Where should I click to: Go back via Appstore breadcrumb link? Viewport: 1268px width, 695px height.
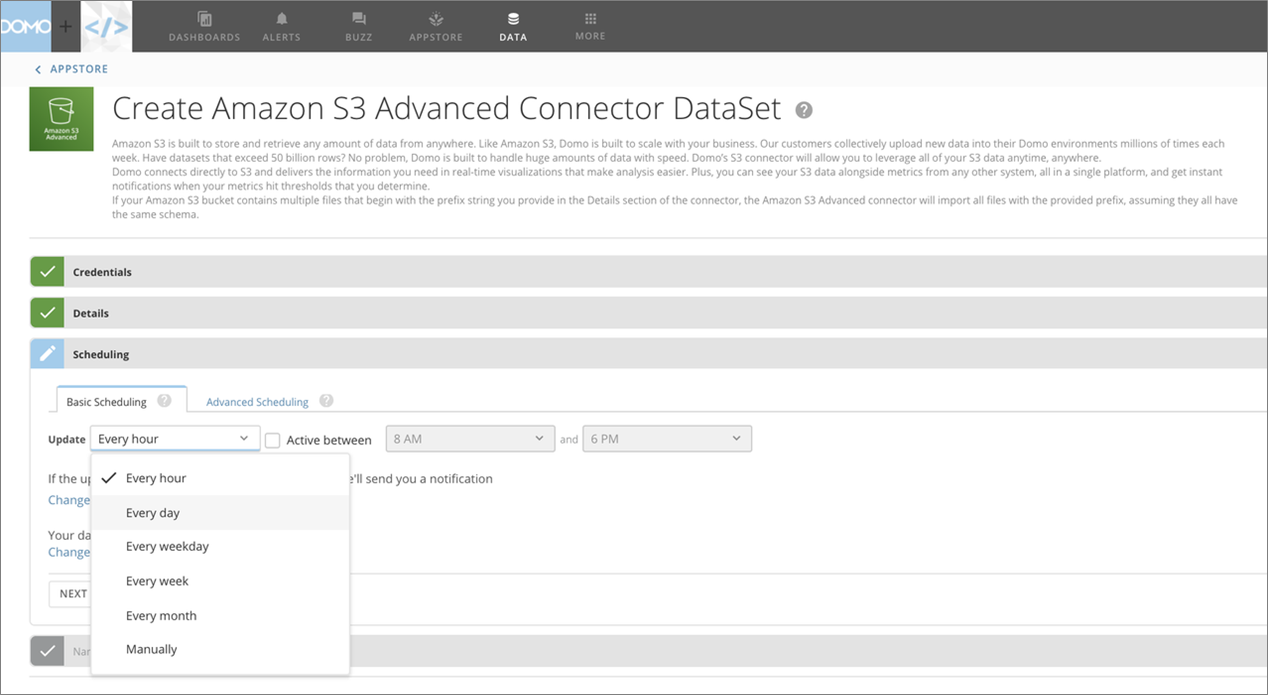(x=72, y=69)
